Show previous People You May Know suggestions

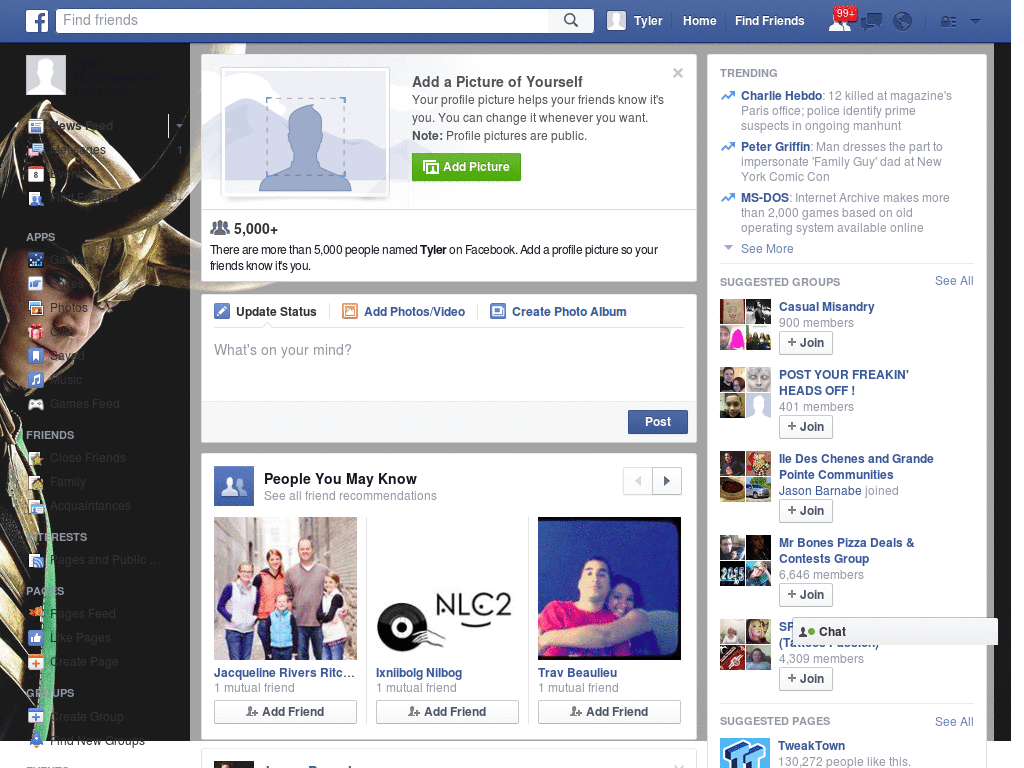coord(638,481)
